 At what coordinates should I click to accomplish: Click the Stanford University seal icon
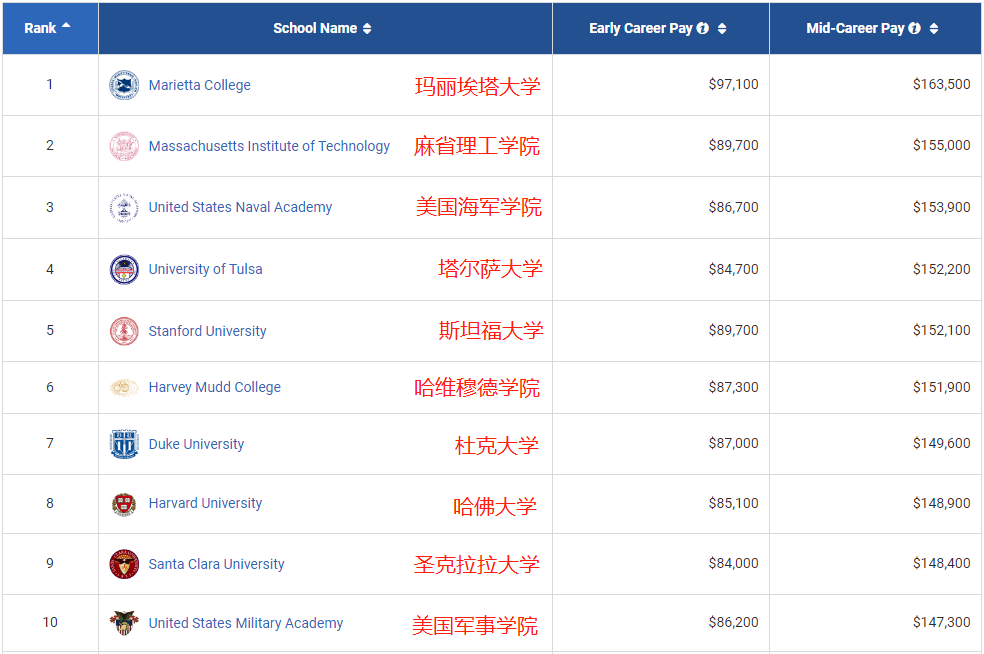point(124,331)
